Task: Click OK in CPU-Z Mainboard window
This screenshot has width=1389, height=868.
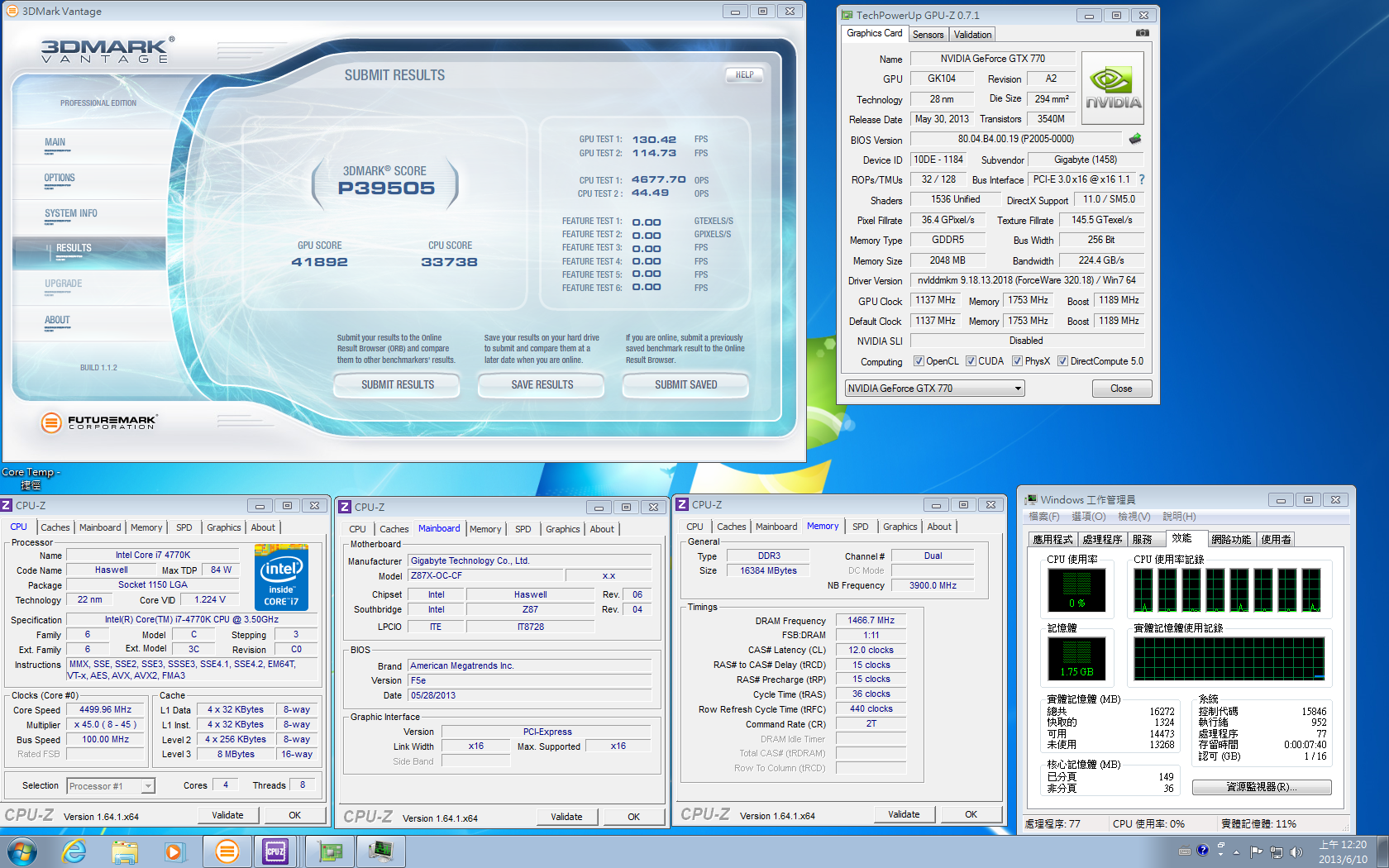Action: (633, 817)
